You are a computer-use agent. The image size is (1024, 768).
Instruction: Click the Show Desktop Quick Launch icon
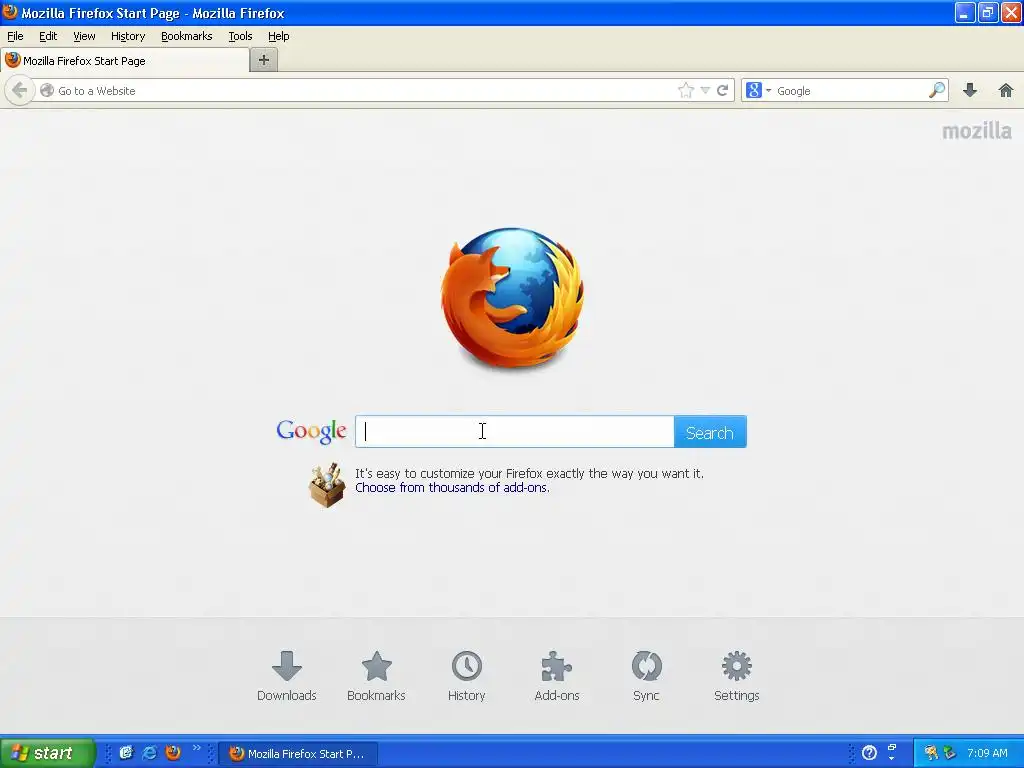pyautogui.click(x=126, y=752)
